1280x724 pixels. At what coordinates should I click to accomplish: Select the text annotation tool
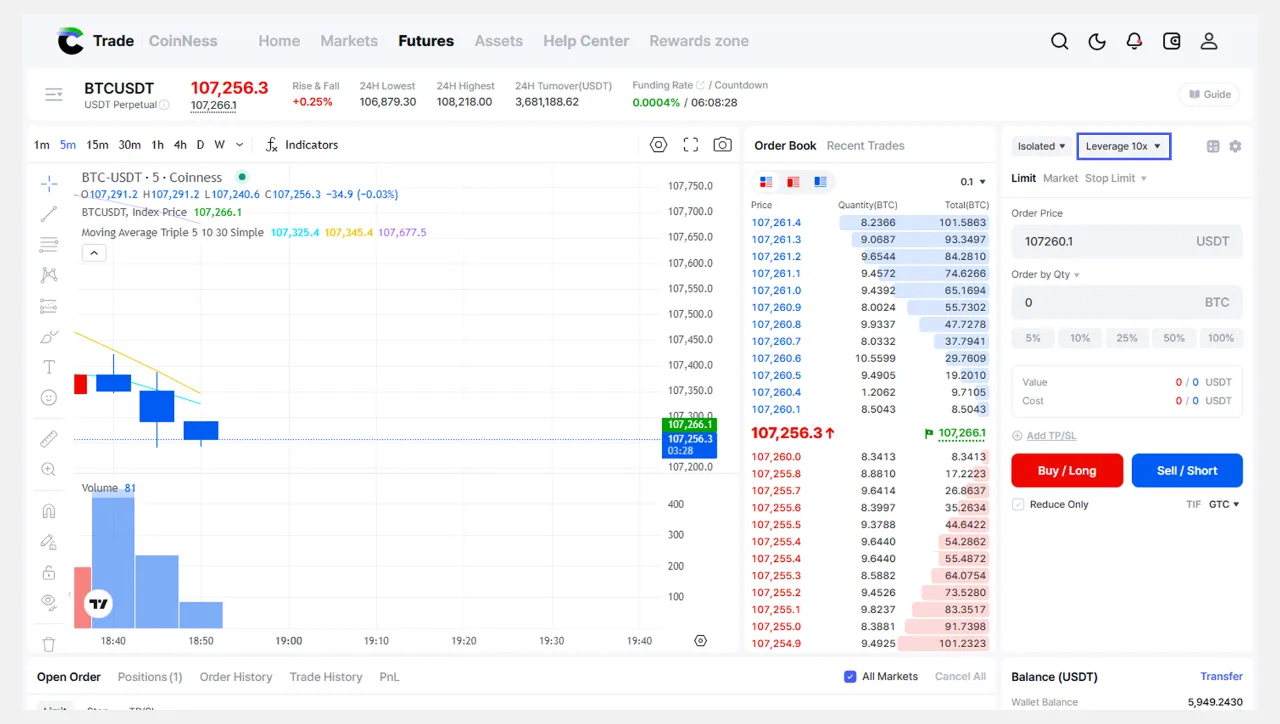click(48, 367)
